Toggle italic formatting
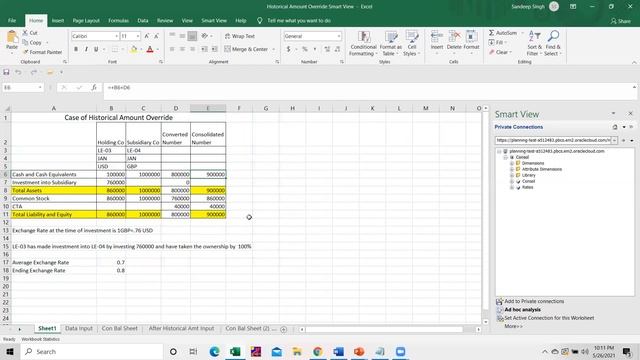Viewport: 640px width, 360px height. coord(86,49)
